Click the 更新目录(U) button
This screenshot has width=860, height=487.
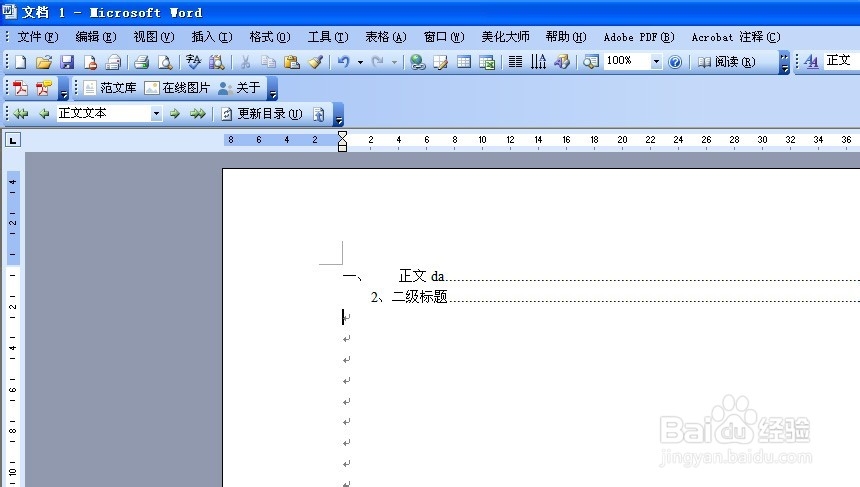tap(262, 114)
